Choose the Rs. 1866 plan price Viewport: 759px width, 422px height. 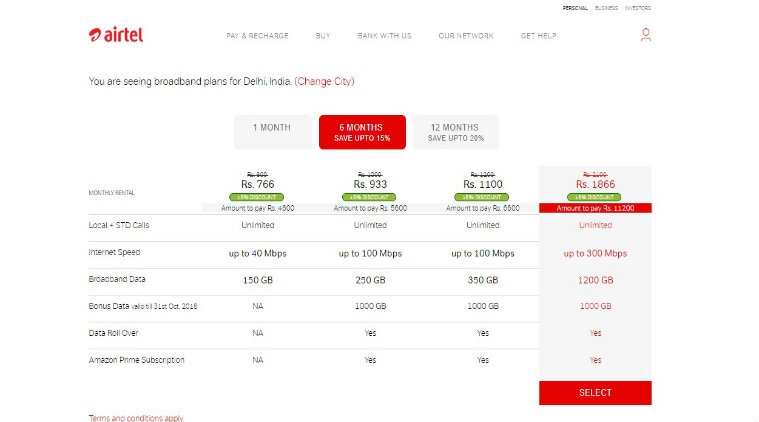click(x=595, y=184)
